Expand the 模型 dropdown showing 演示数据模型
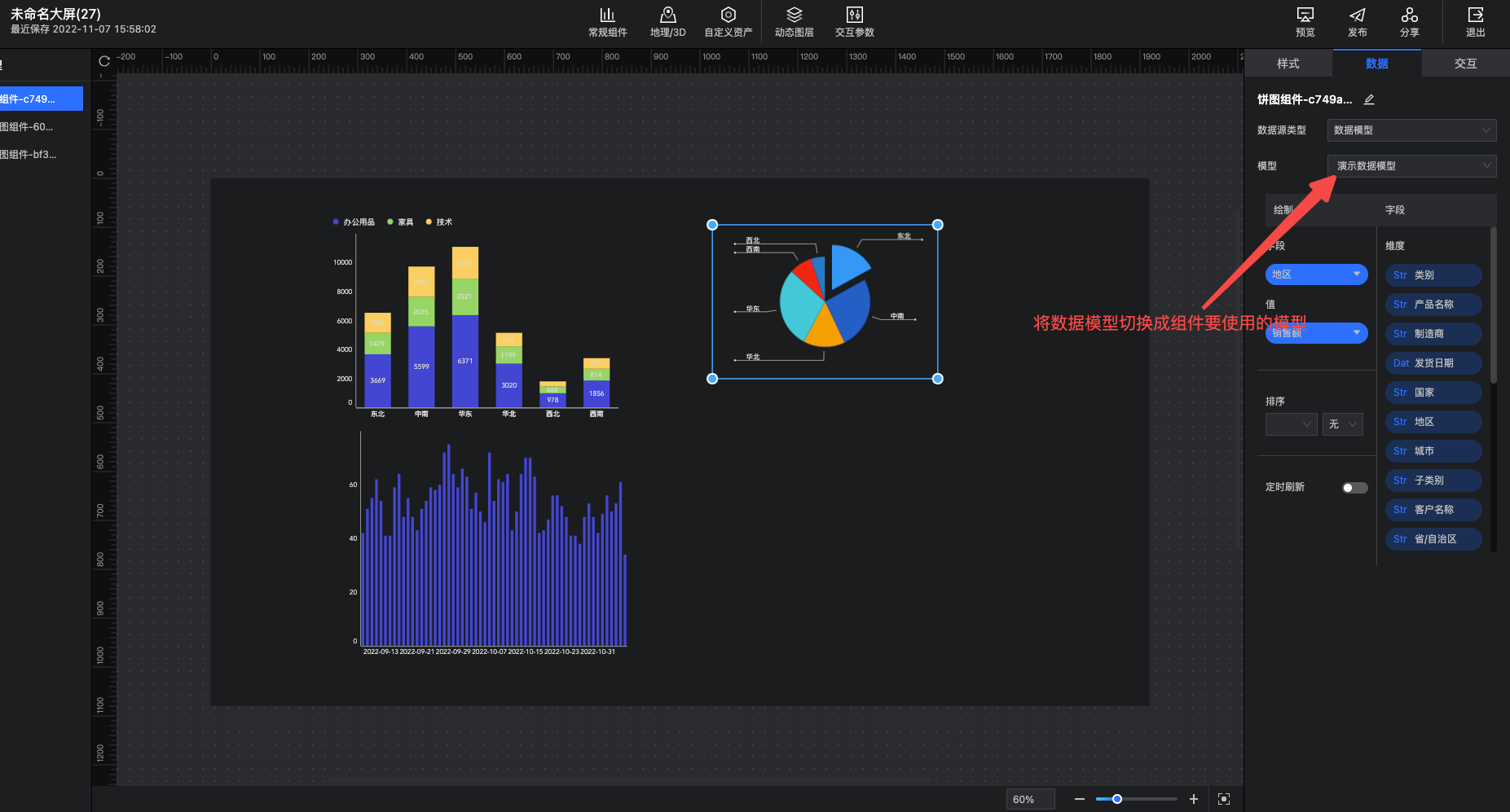Image resolution: width=1510 pixels, height=812 pixels. click(1411, 166)
